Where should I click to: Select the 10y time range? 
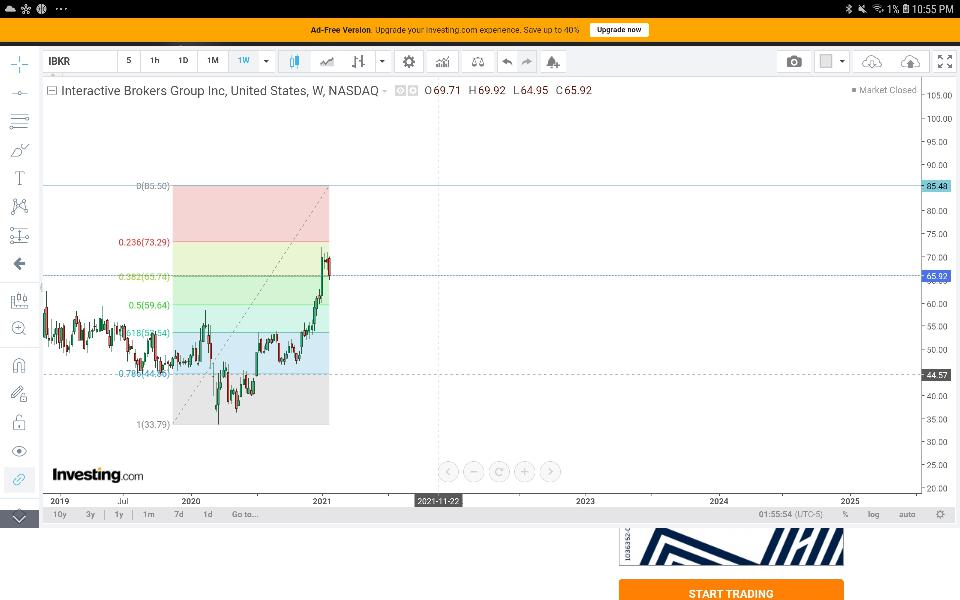click(59, 514)
